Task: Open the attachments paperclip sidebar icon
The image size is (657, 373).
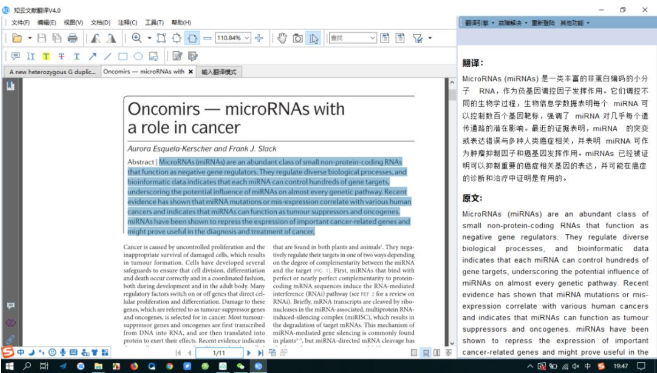Action: [10, 339]
